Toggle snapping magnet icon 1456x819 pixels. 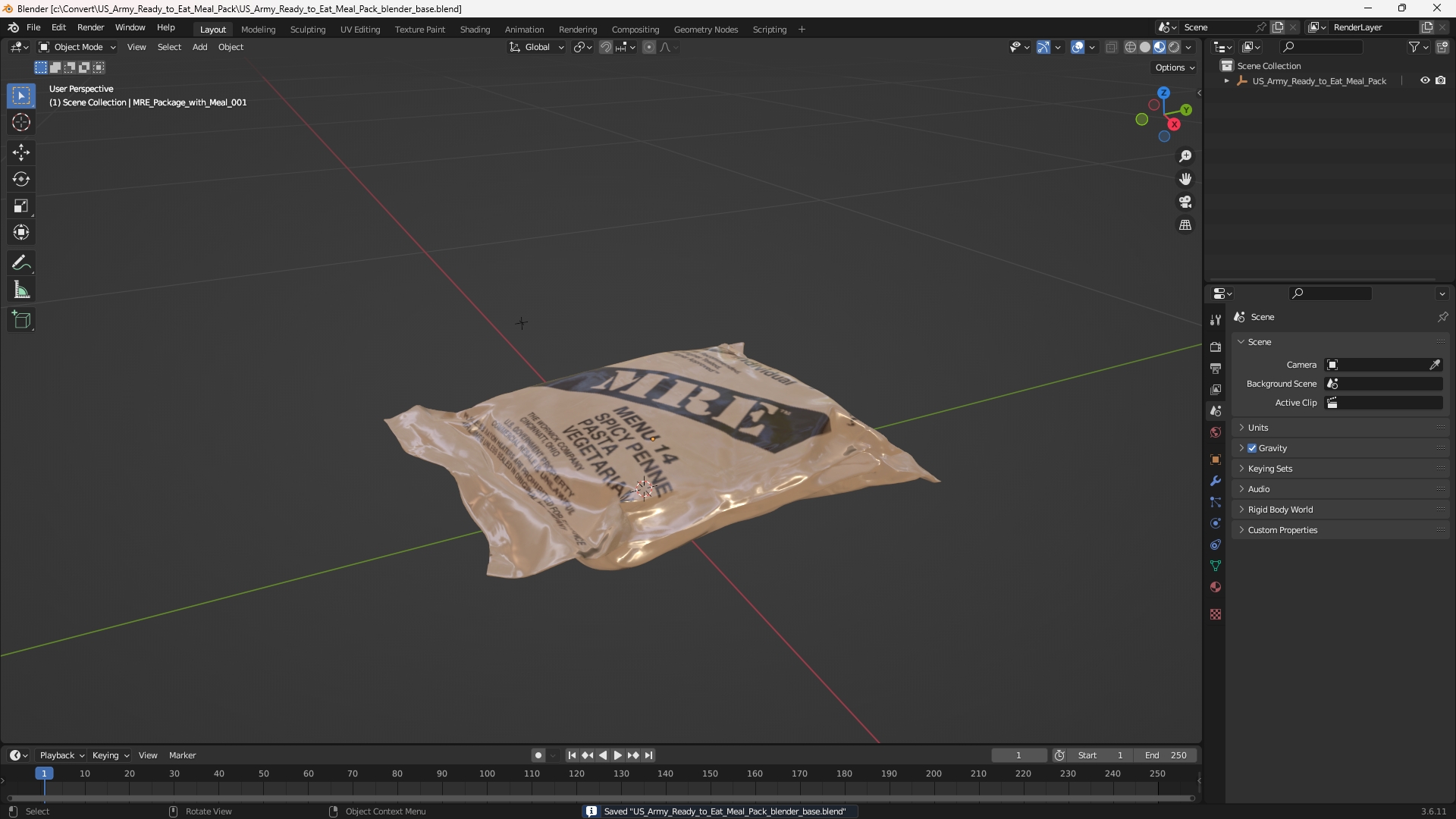click(605, 47)
